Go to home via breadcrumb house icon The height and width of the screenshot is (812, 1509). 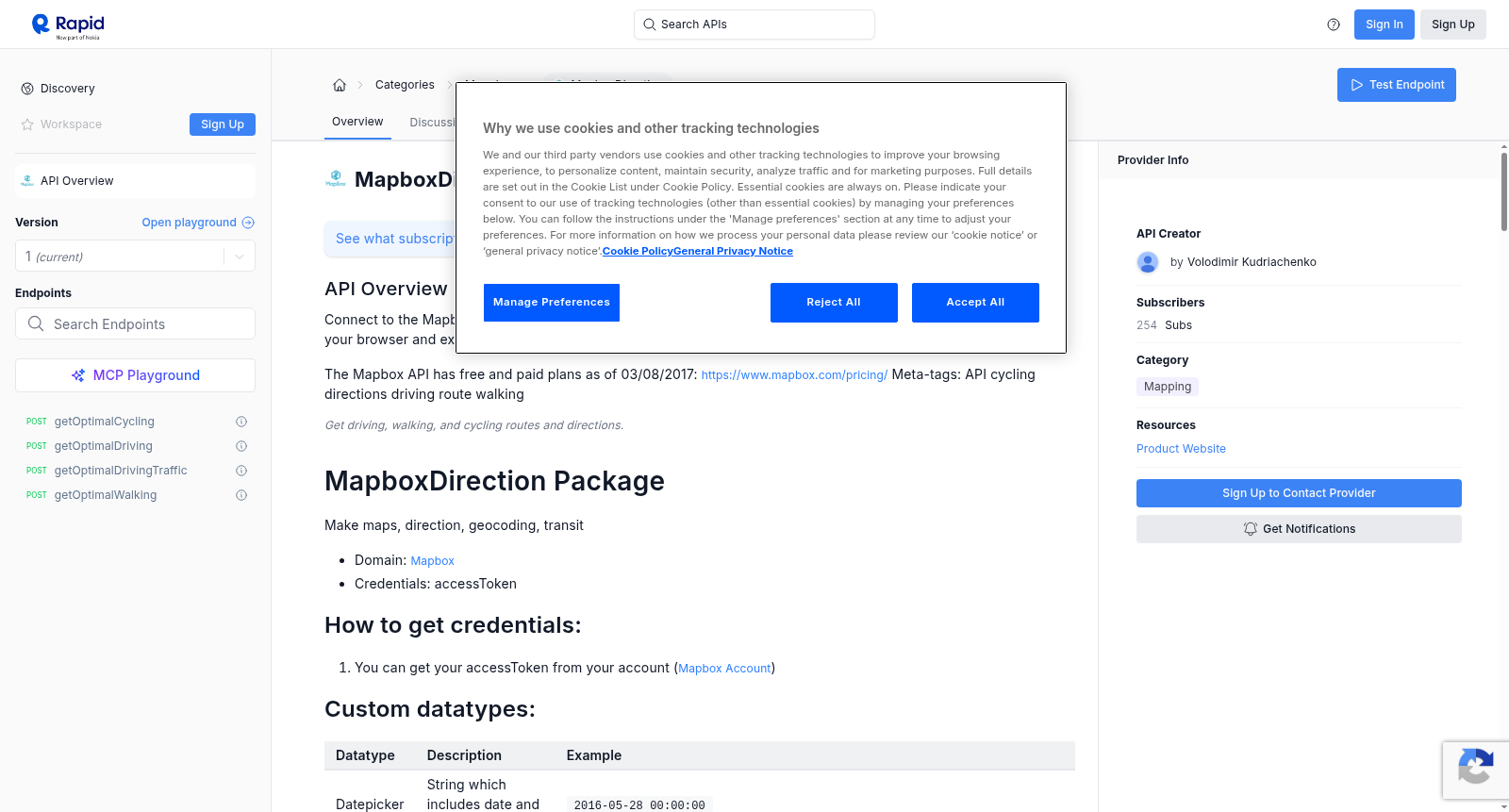(340, 85)
